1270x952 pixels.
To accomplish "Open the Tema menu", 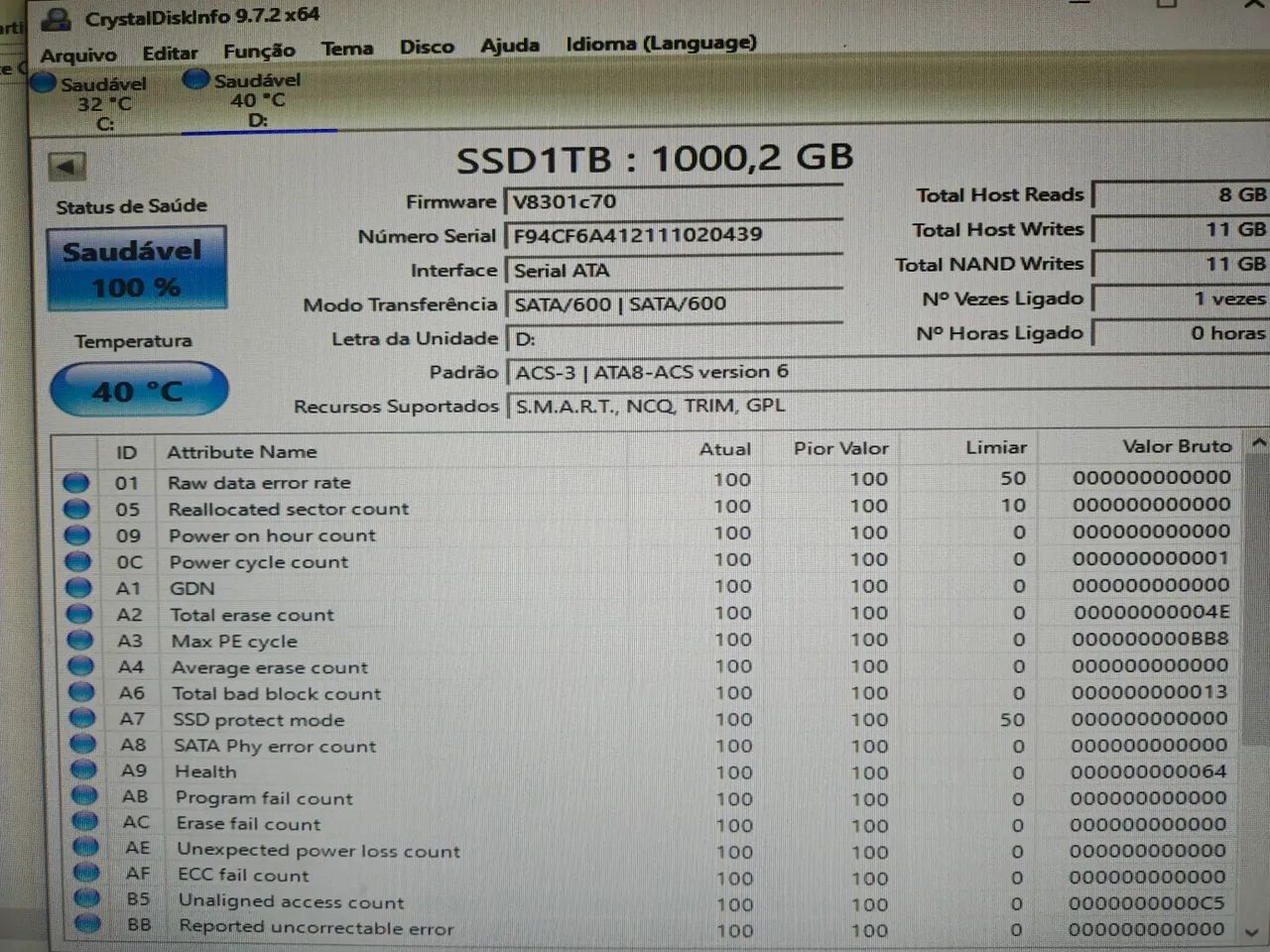I will click(x=347, y=49).
